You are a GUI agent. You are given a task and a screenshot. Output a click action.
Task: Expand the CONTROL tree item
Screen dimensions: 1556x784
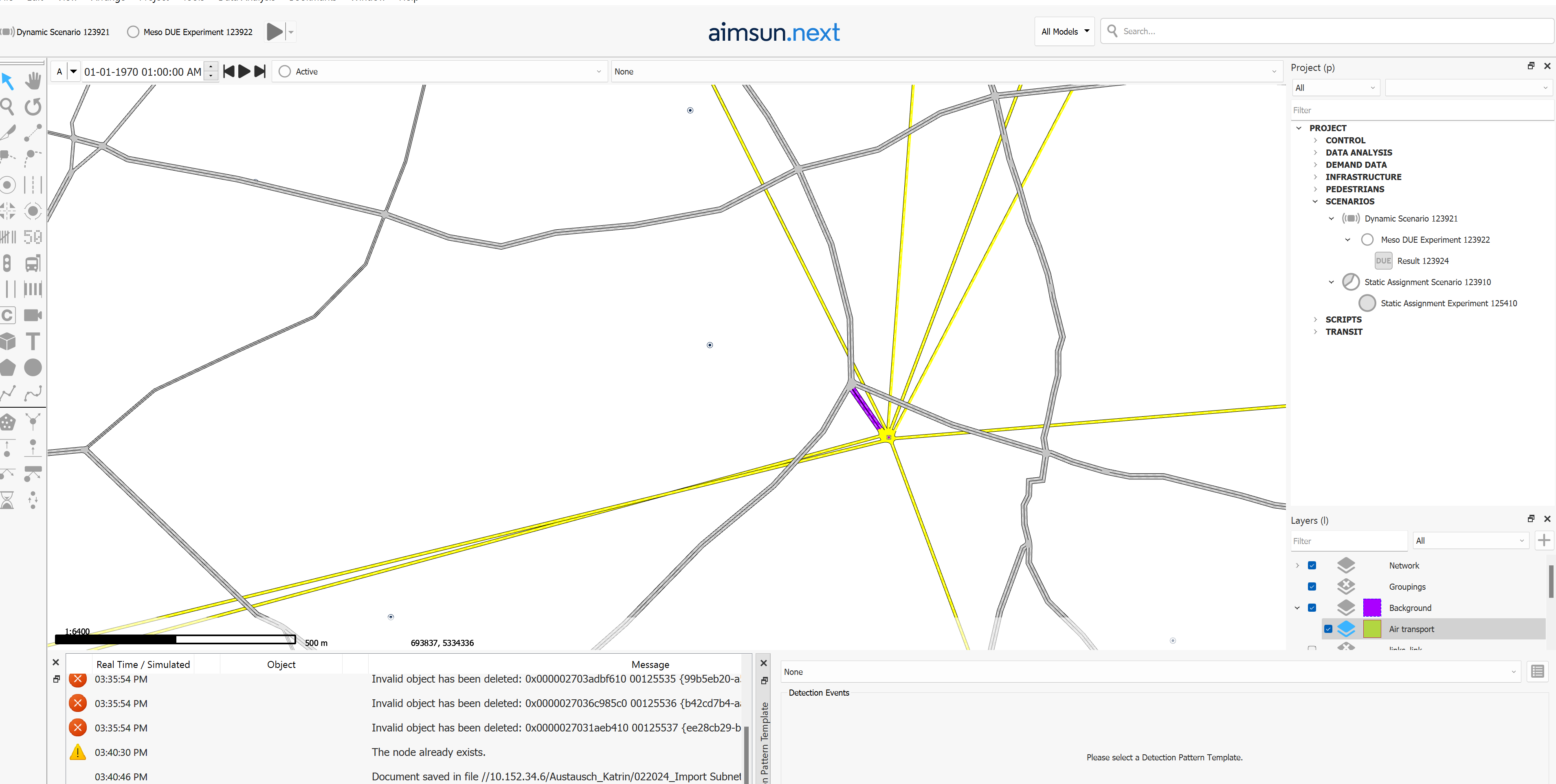click(x=1316, y=140)
